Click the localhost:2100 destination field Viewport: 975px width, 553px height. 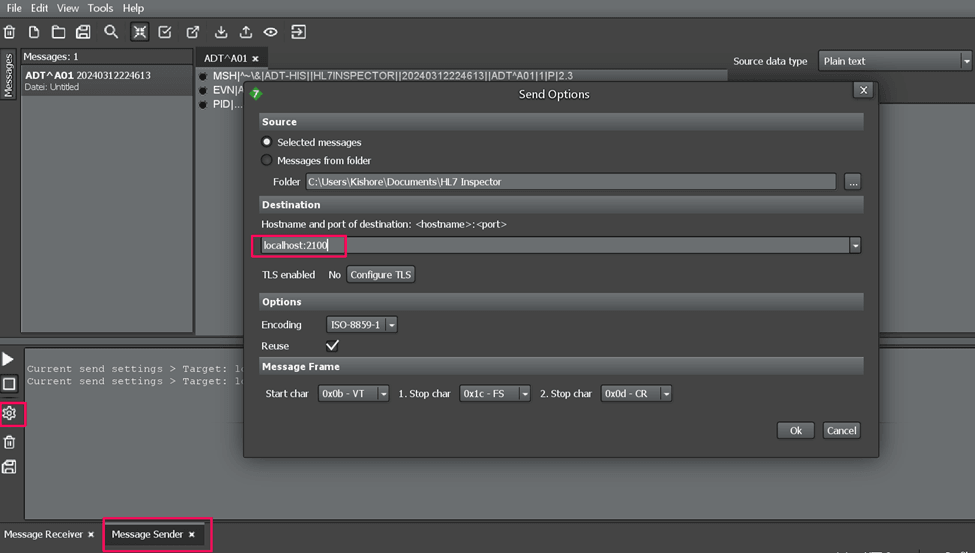(x=555, y=246)
